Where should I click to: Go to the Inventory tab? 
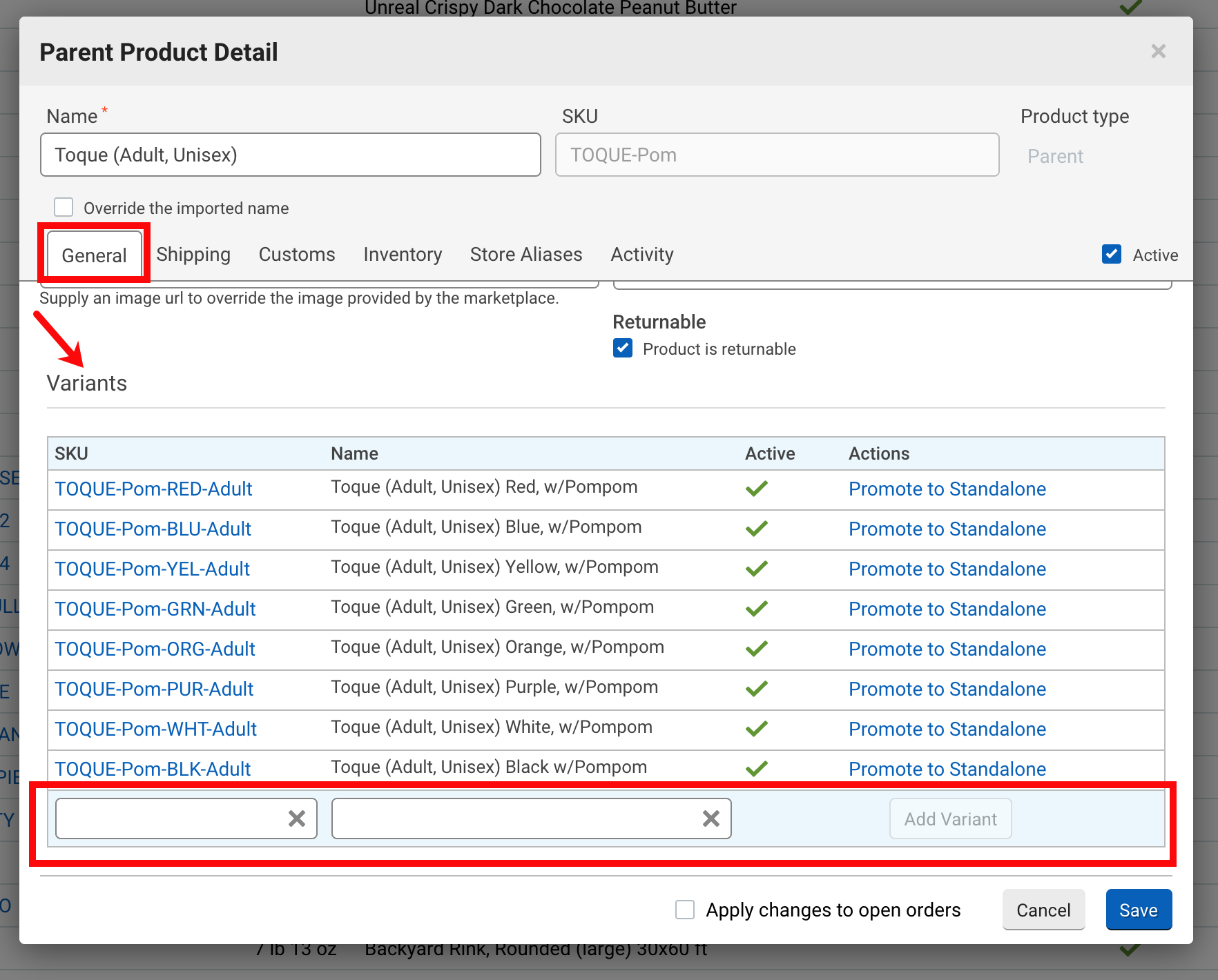click(x=403, y=255)
